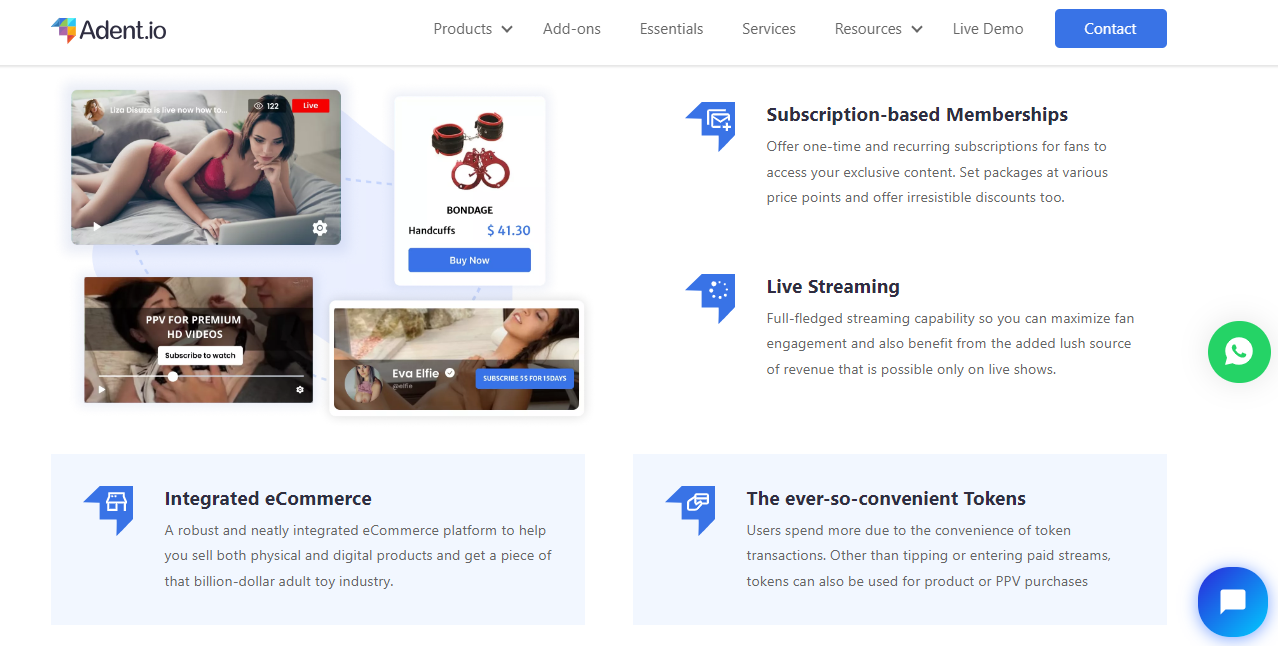The width and height of the screenshot is (1278, 646).
Task: Click the Integrated eCommerce heading
Action: tap(268, 499)
